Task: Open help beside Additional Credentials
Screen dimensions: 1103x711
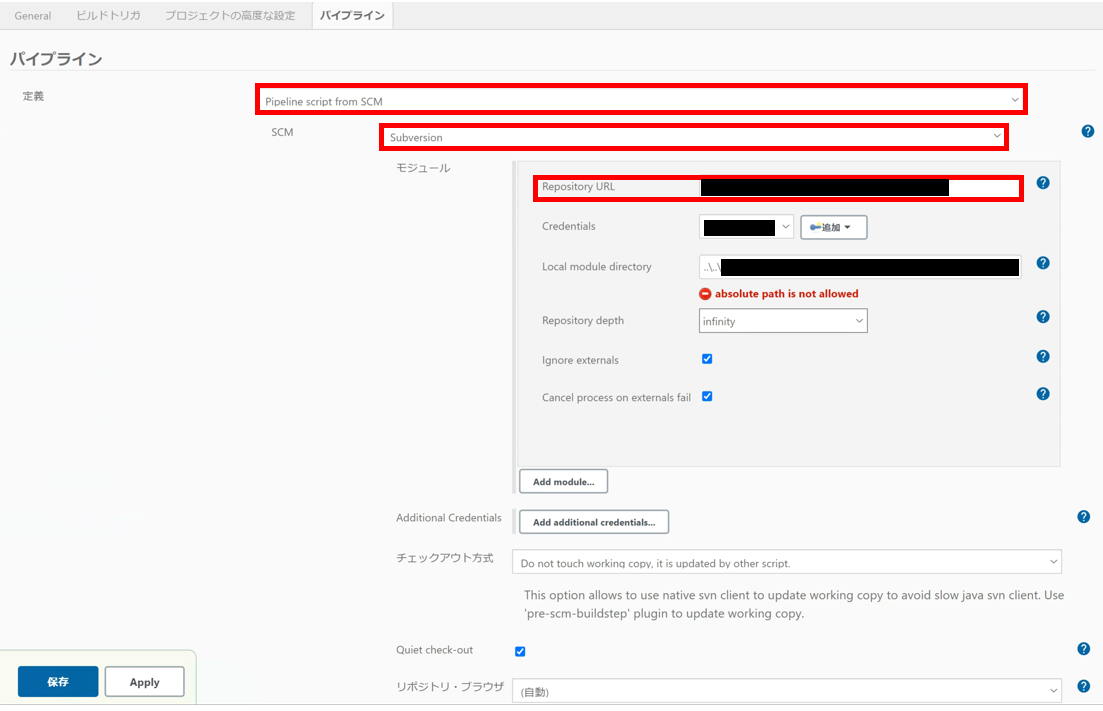Action: (x=1083, y=517)
